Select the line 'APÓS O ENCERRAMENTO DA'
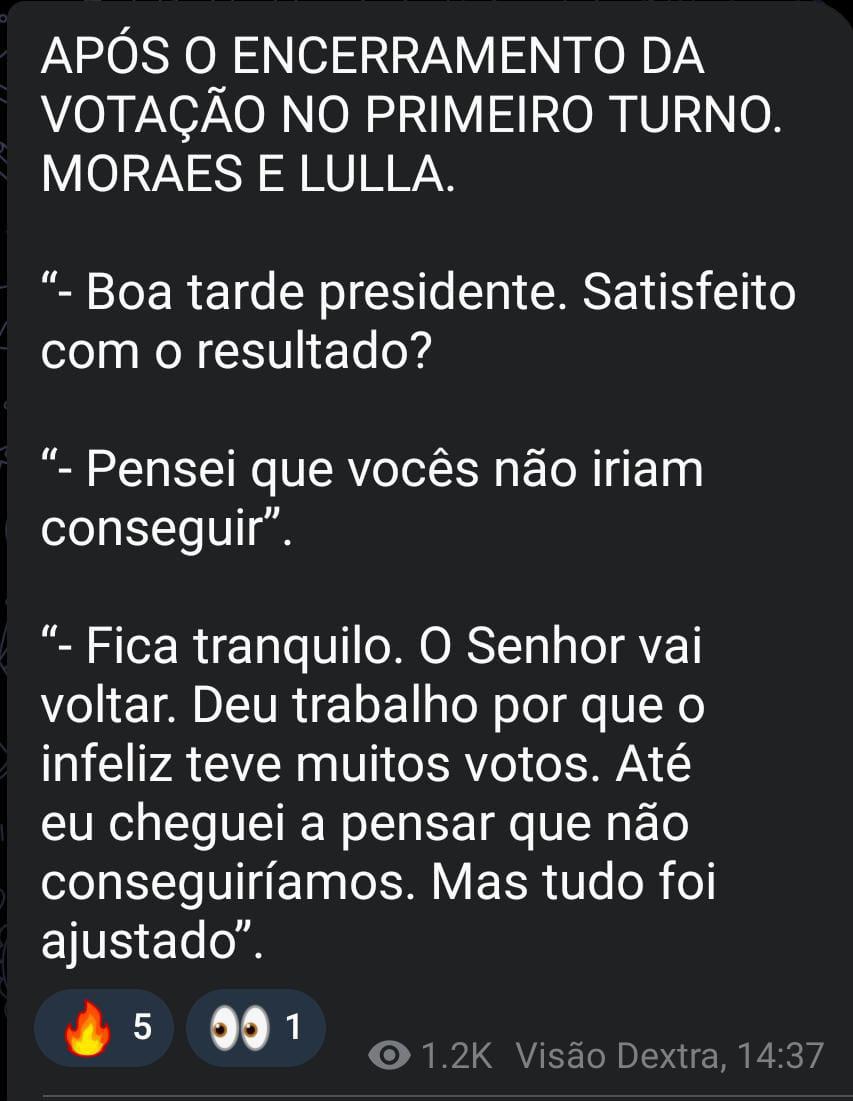 (373, 54)
